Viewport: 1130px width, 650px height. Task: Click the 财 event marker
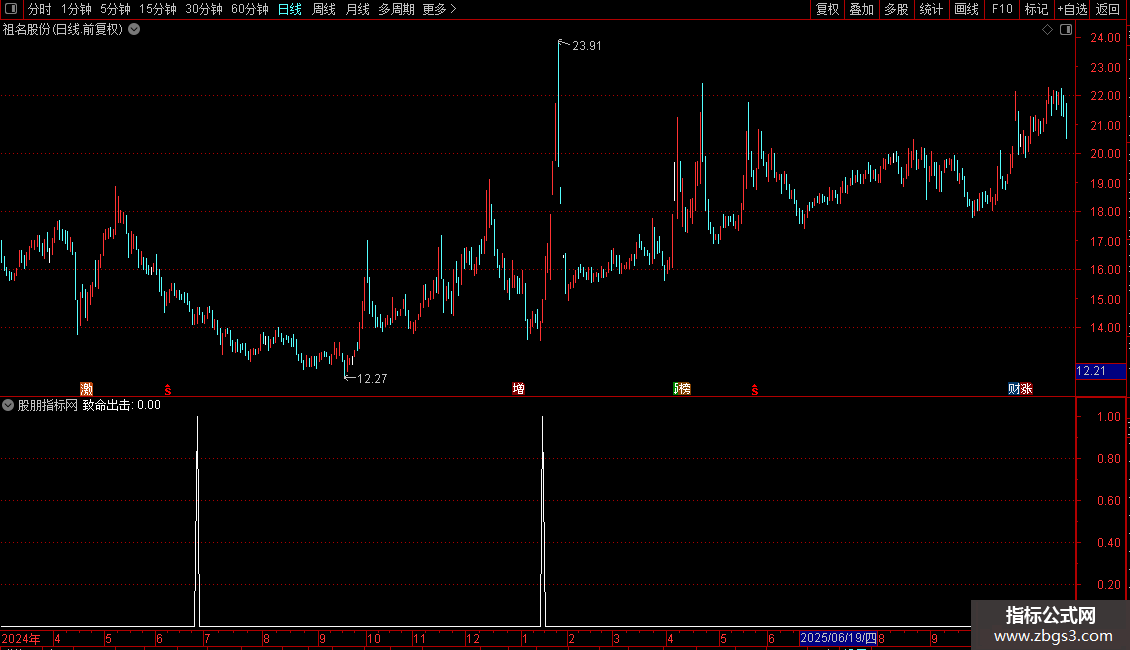coord(1013,389)
